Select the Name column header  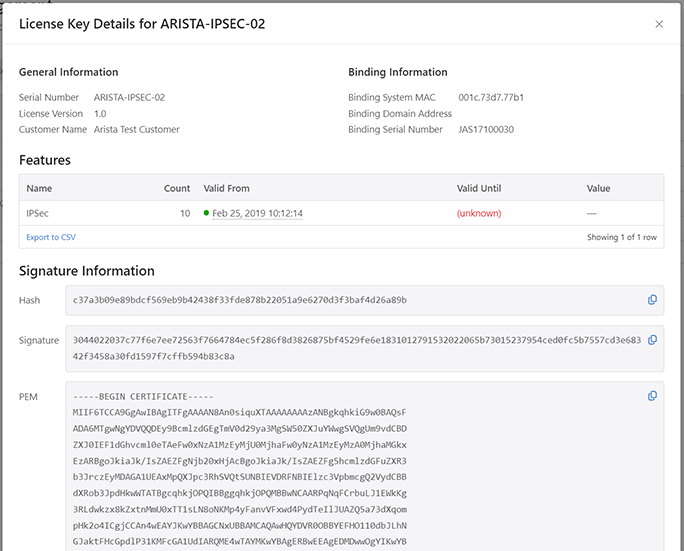tap(39, 188)
